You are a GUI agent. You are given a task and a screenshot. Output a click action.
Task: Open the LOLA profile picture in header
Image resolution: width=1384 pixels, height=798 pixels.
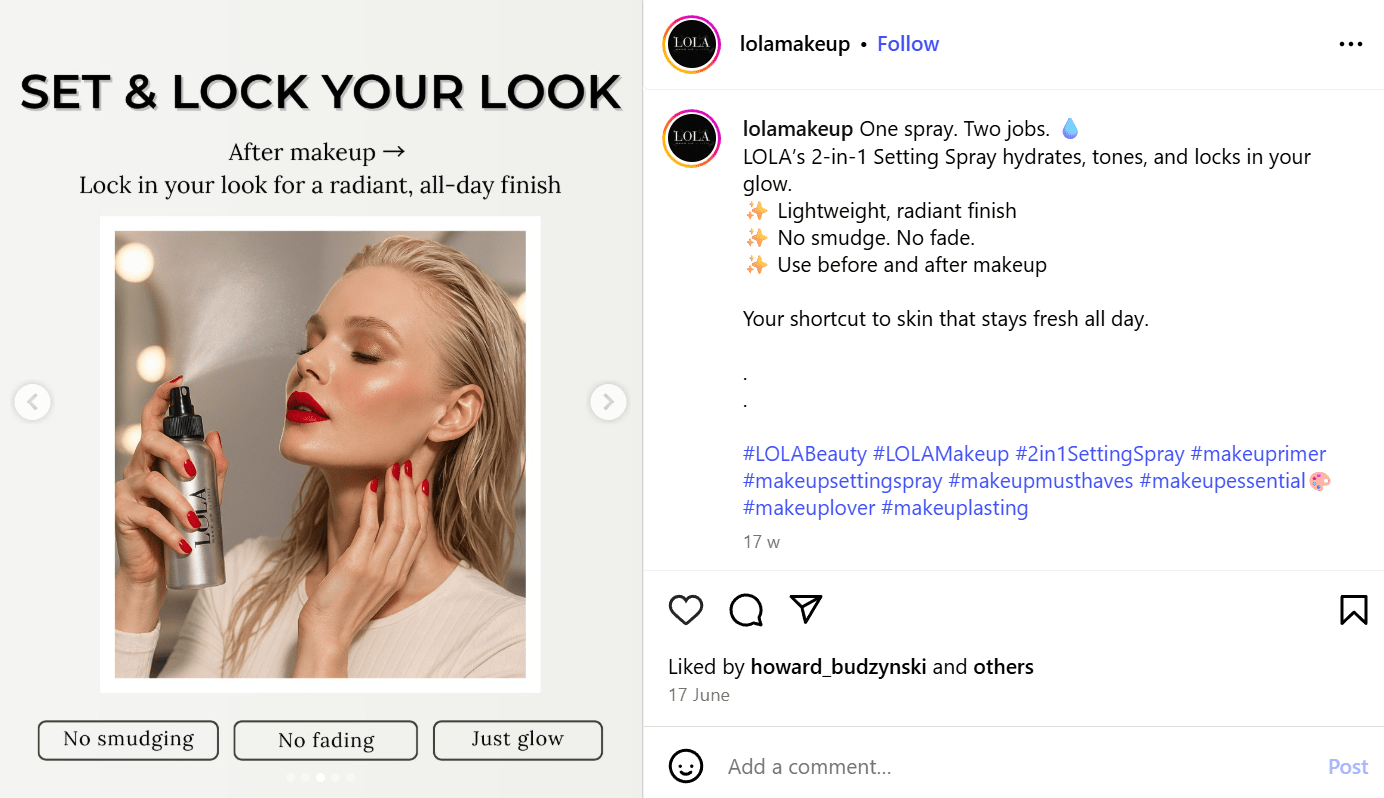[691, 44]
